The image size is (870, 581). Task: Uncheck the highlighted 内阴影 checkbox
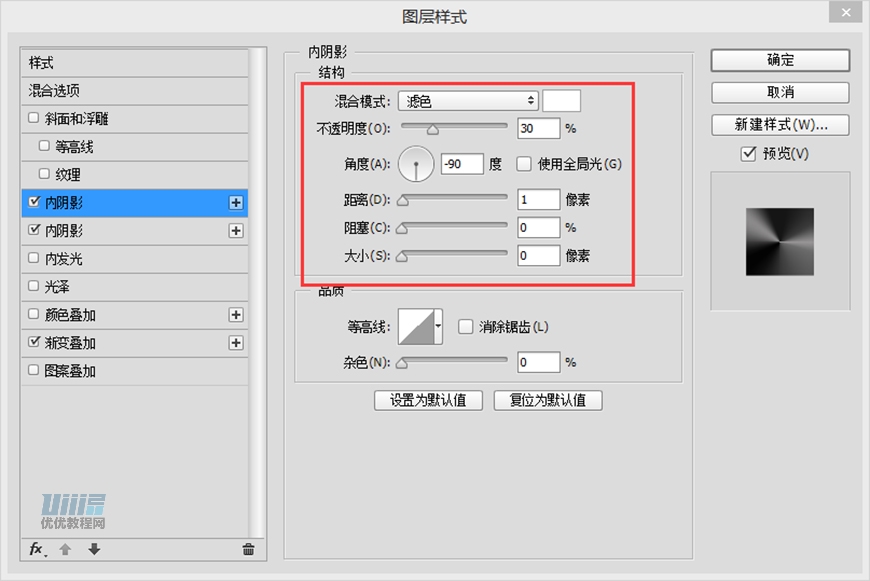pyautogui.click(x=34, y=202)
